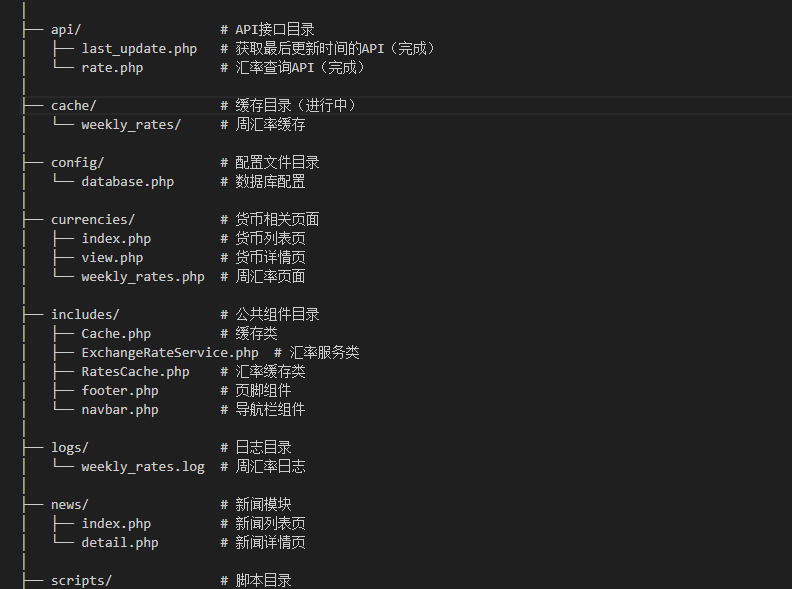
Task: Click comment '周汇率页面'
Action: click(270, 277)
